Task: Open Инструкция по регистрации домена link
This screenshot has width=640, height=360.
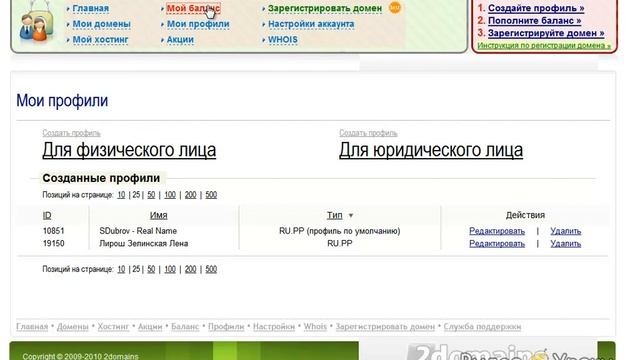Action: pos(544,45)
